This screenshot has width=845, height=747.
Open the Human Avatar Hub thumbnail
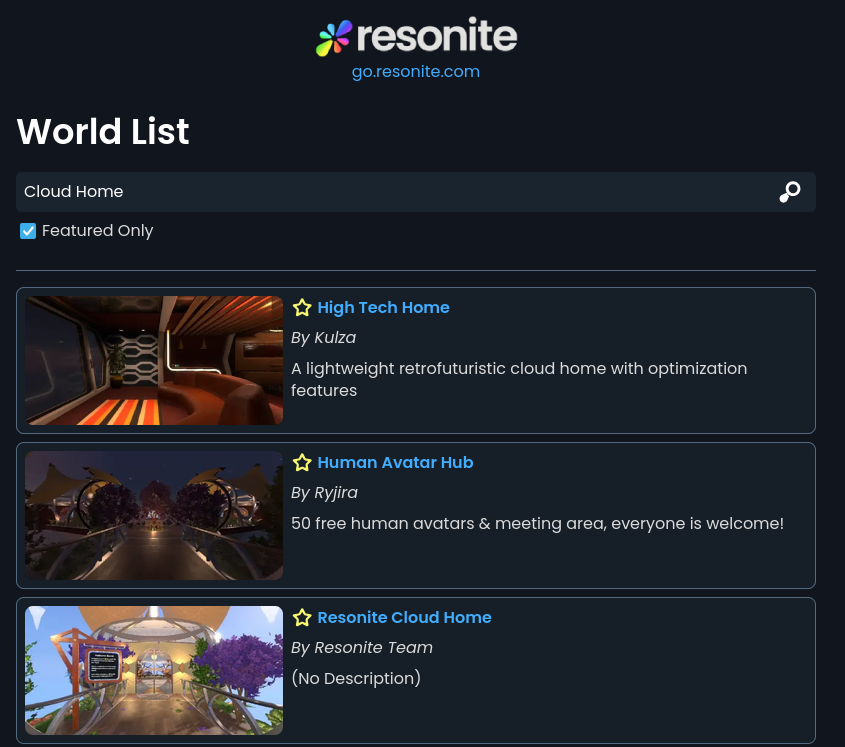click(x=154, y=515)
